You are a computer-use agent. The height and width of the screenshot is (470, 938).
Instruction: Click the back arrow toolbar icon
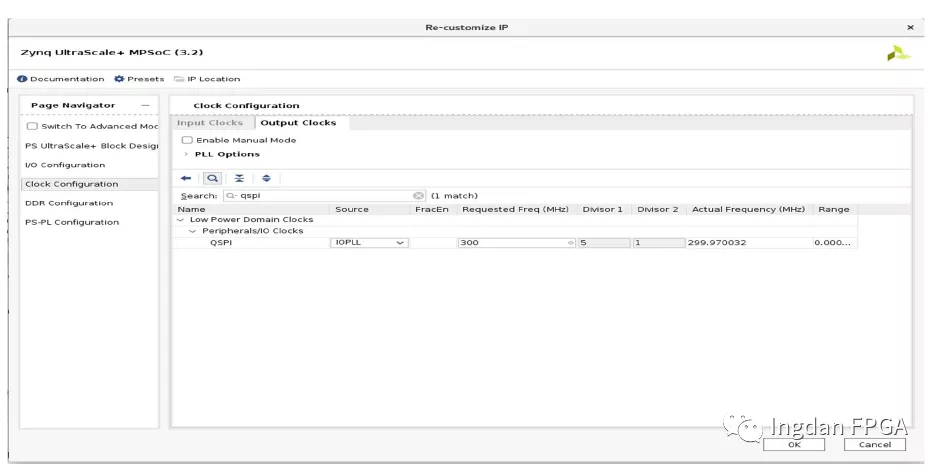coord(186,178)
